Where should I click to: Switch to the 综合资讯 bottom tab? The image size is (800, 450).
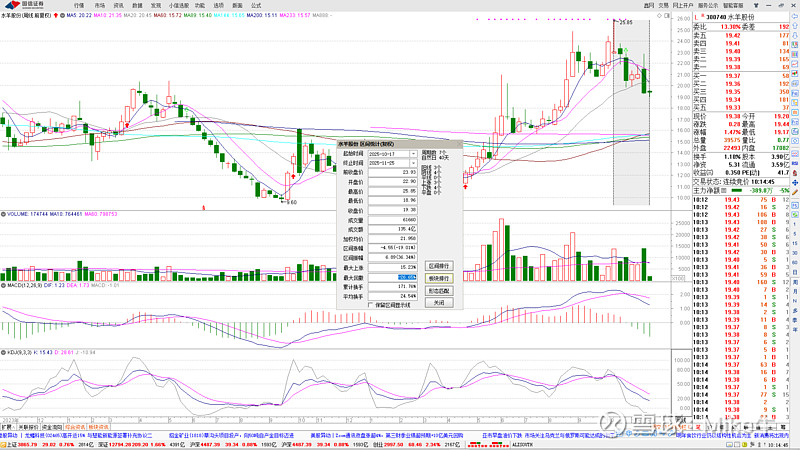(x=76, y=427)
